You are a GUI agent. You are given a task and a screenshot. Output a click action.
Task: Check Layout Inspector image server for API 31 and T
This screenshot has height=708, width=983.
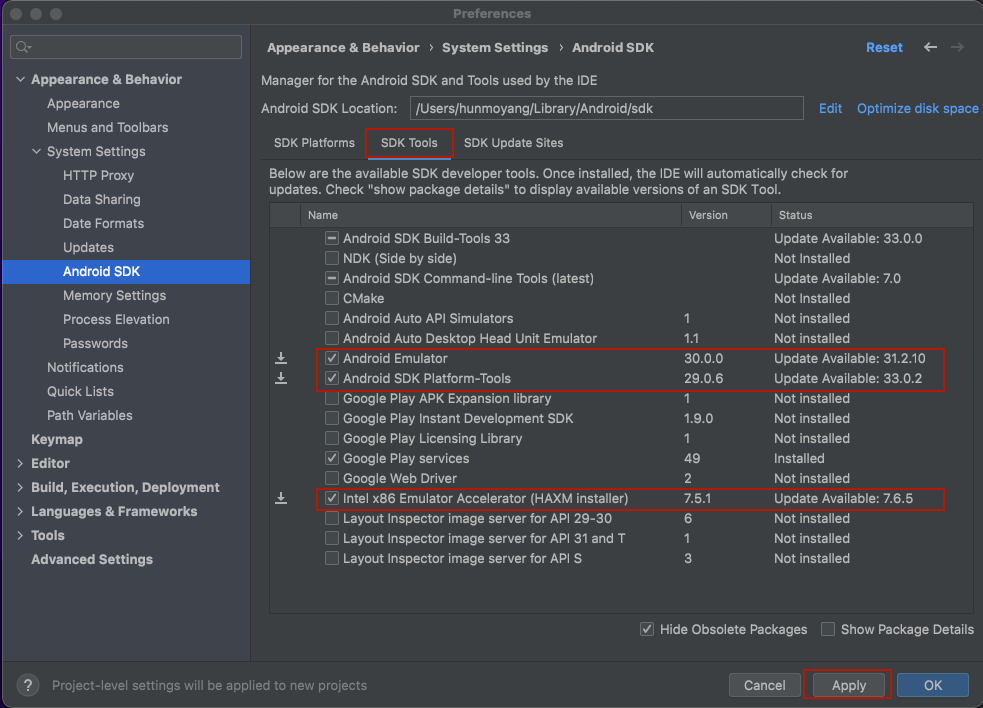332,539
